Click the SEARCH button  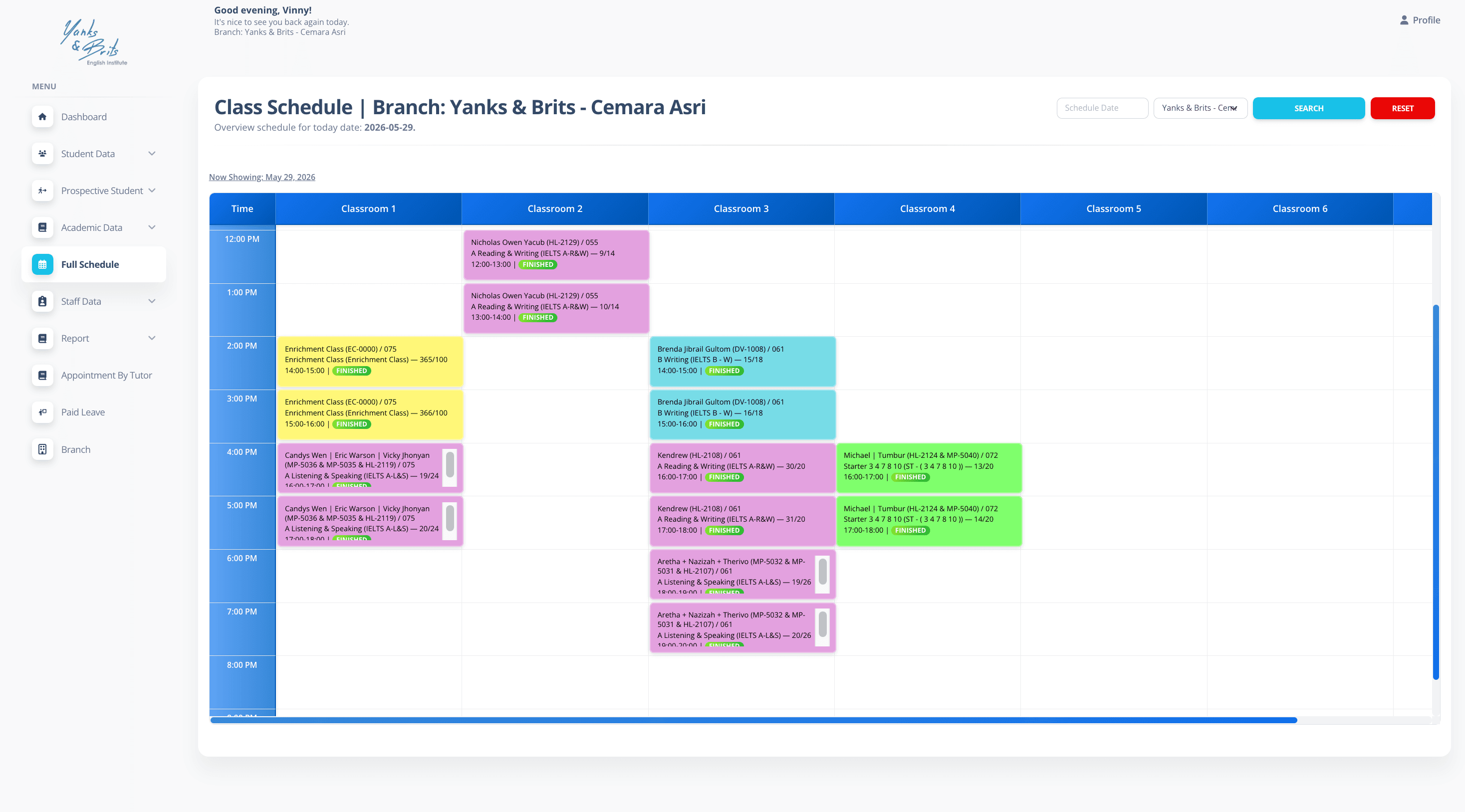tap(1308, 108)
